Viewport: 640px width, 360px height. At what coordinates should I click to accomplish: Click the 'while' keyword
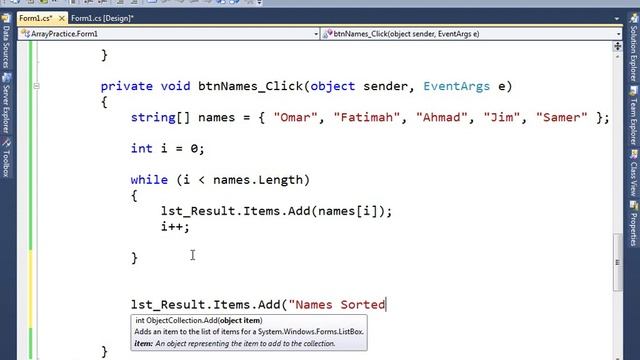coord(149,180)
